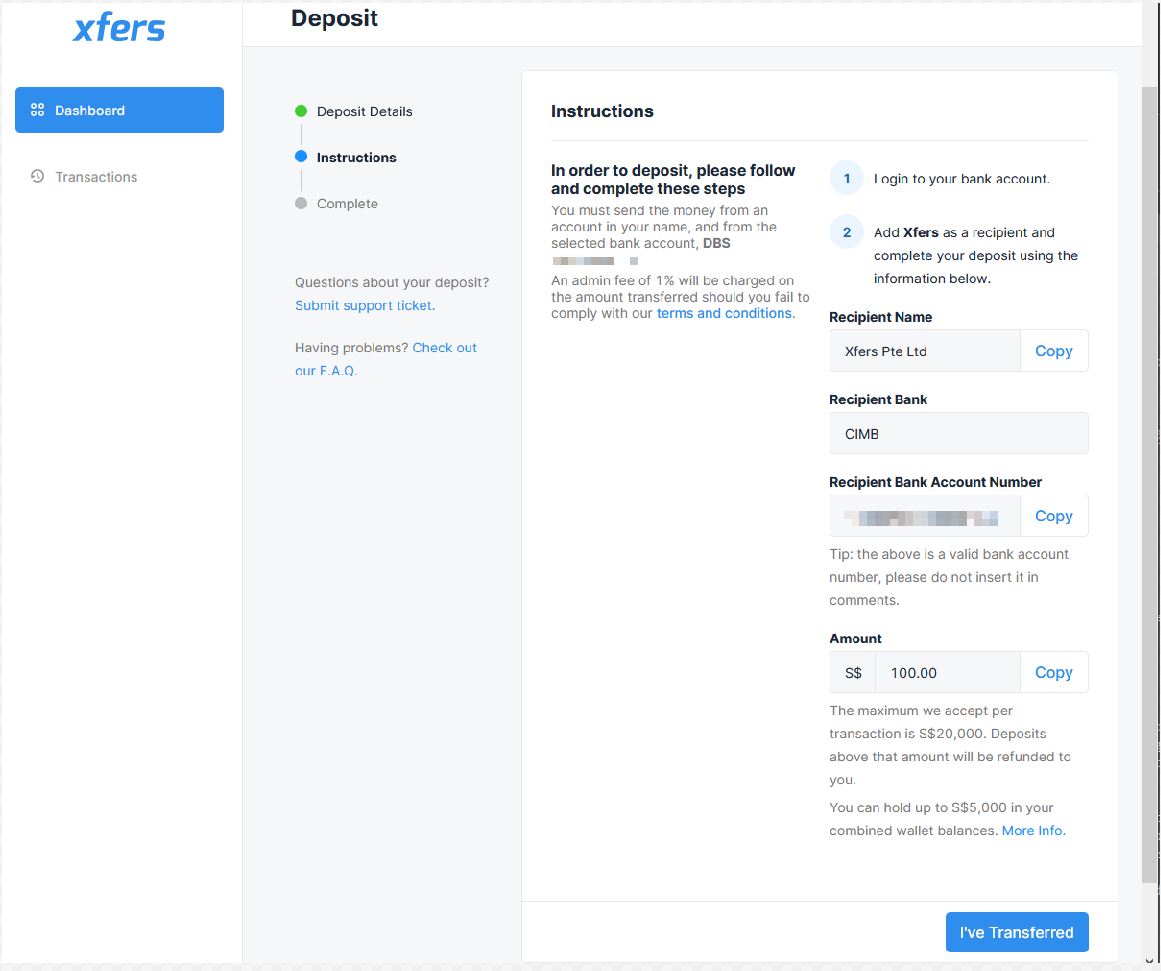Click the Transactions history clock icon
Image resolution: width=1161 pixels, height=971 pixels.
point(37,176)
